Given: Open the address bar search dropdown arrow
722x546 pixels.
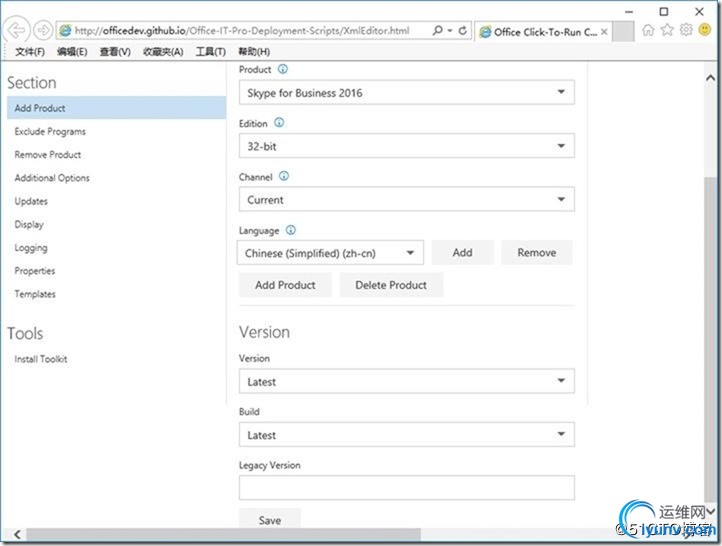Looking at the screenshot, I should tap(450, 31).
